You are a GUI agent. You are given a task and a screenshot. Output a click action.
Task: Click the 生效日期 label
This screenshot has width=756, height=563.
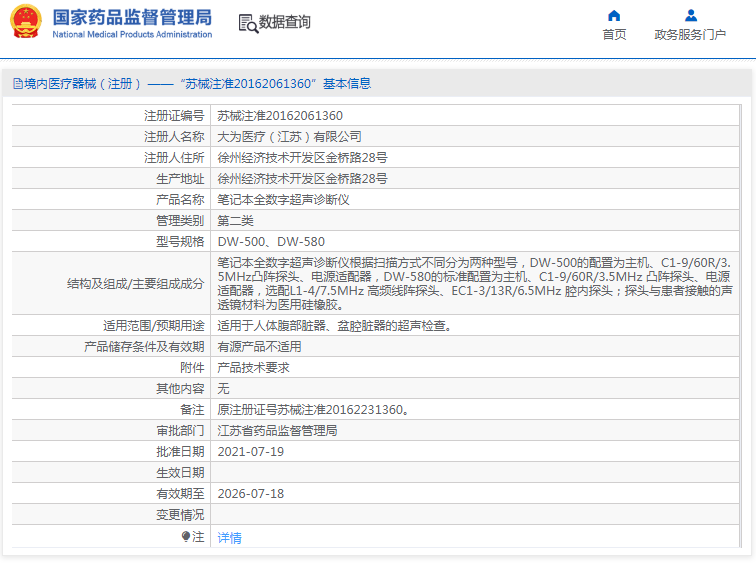click(180, 473)
